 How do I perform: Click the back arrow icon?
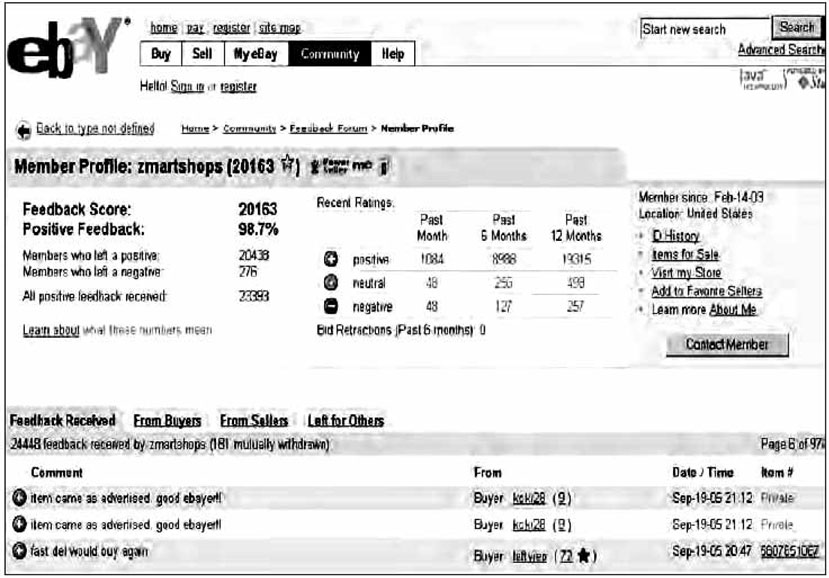point(23,129)
